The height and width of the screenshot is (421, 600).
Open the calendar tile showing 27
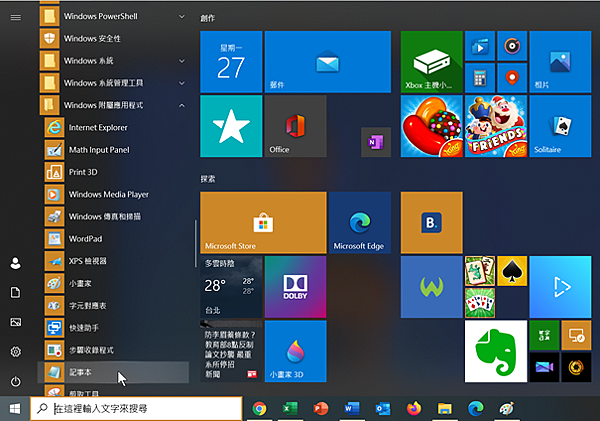[231, 62]
